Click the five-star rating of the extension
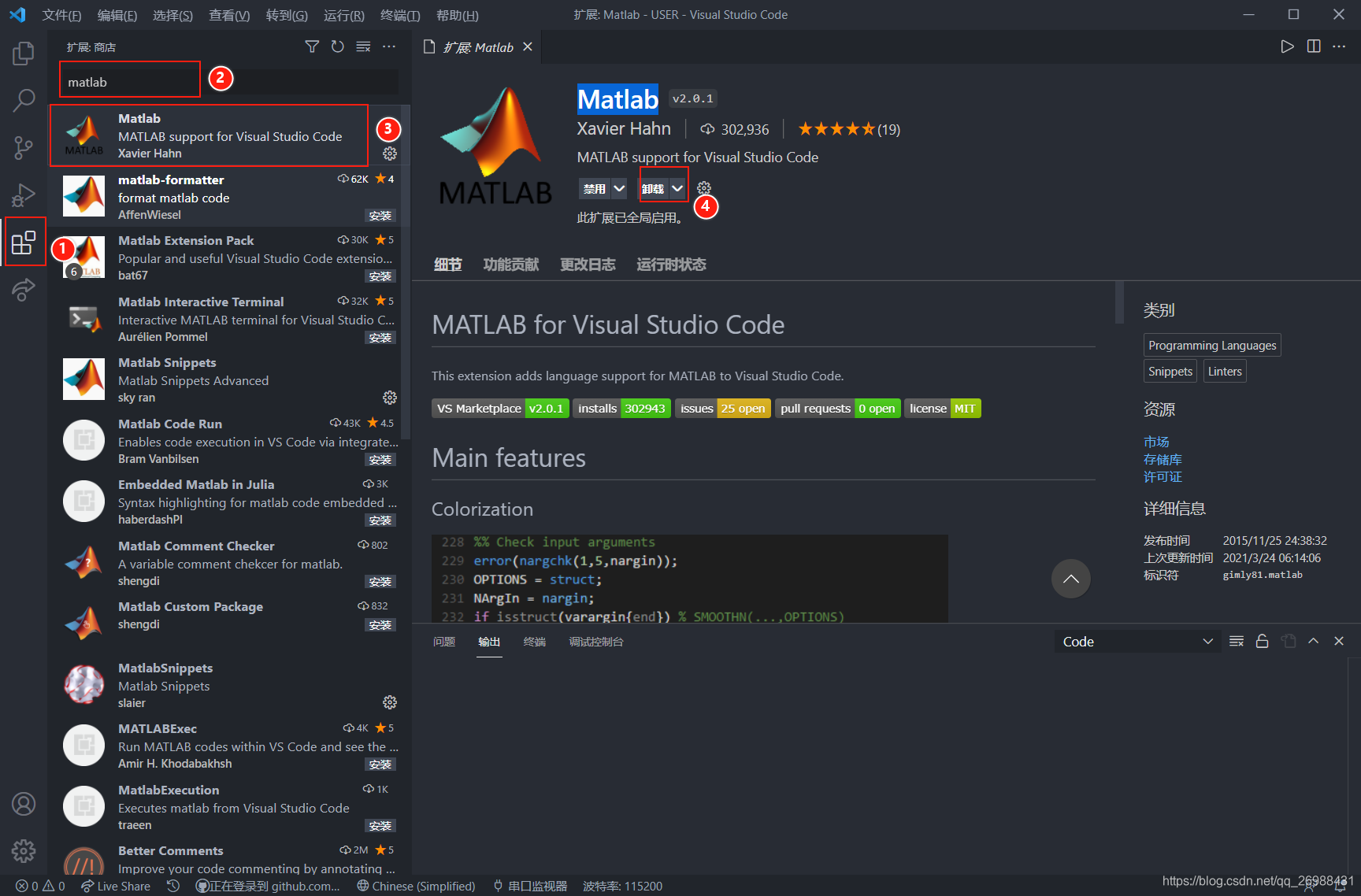Image resolution: width=1361 pixels, height=896 pixels. pyautogui.click(x=849, y=129)
